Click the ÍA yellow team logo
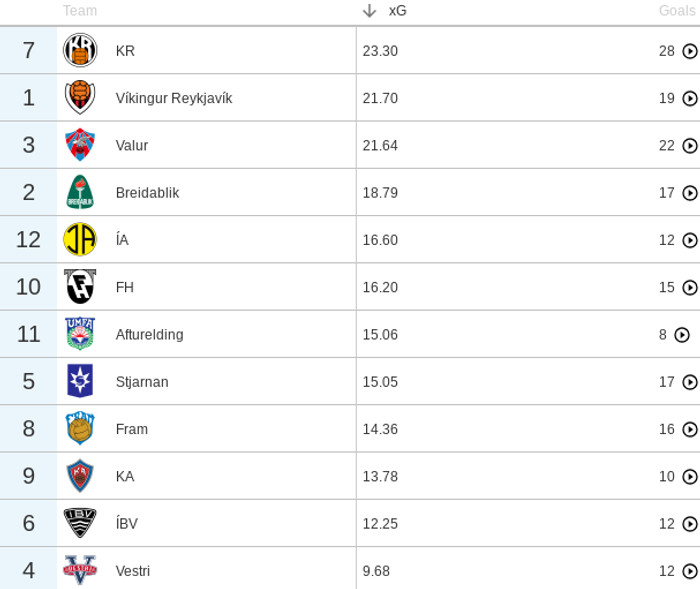The image size is (700, 589). click(x=80, y=240)
